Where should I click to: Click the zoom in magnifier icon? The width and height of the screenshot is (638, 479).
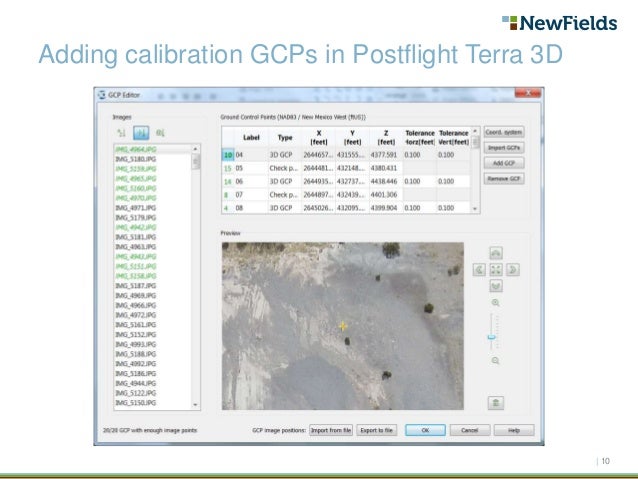tap(495, 303)
